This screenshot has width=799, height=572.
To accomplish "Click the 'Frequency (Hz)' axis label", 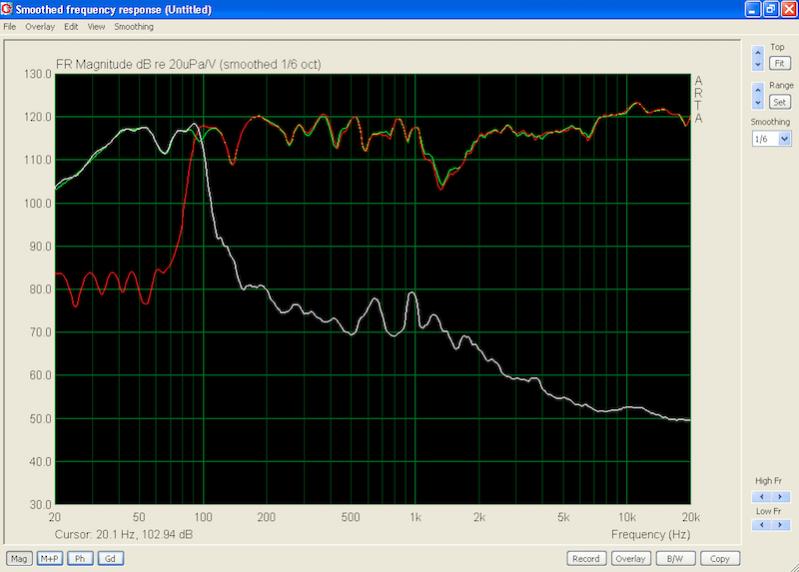I will 651,534.
